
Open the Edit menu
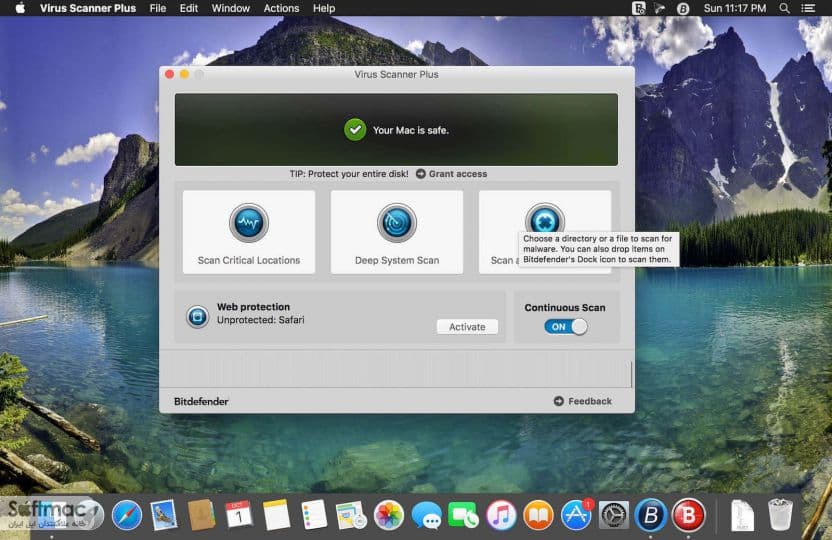tap(188, 8)
